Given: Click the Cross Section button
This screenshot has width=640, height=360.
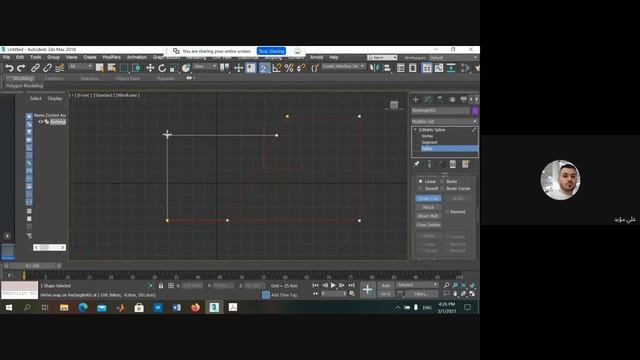Looking at the screenshot, I should (428, 225).
